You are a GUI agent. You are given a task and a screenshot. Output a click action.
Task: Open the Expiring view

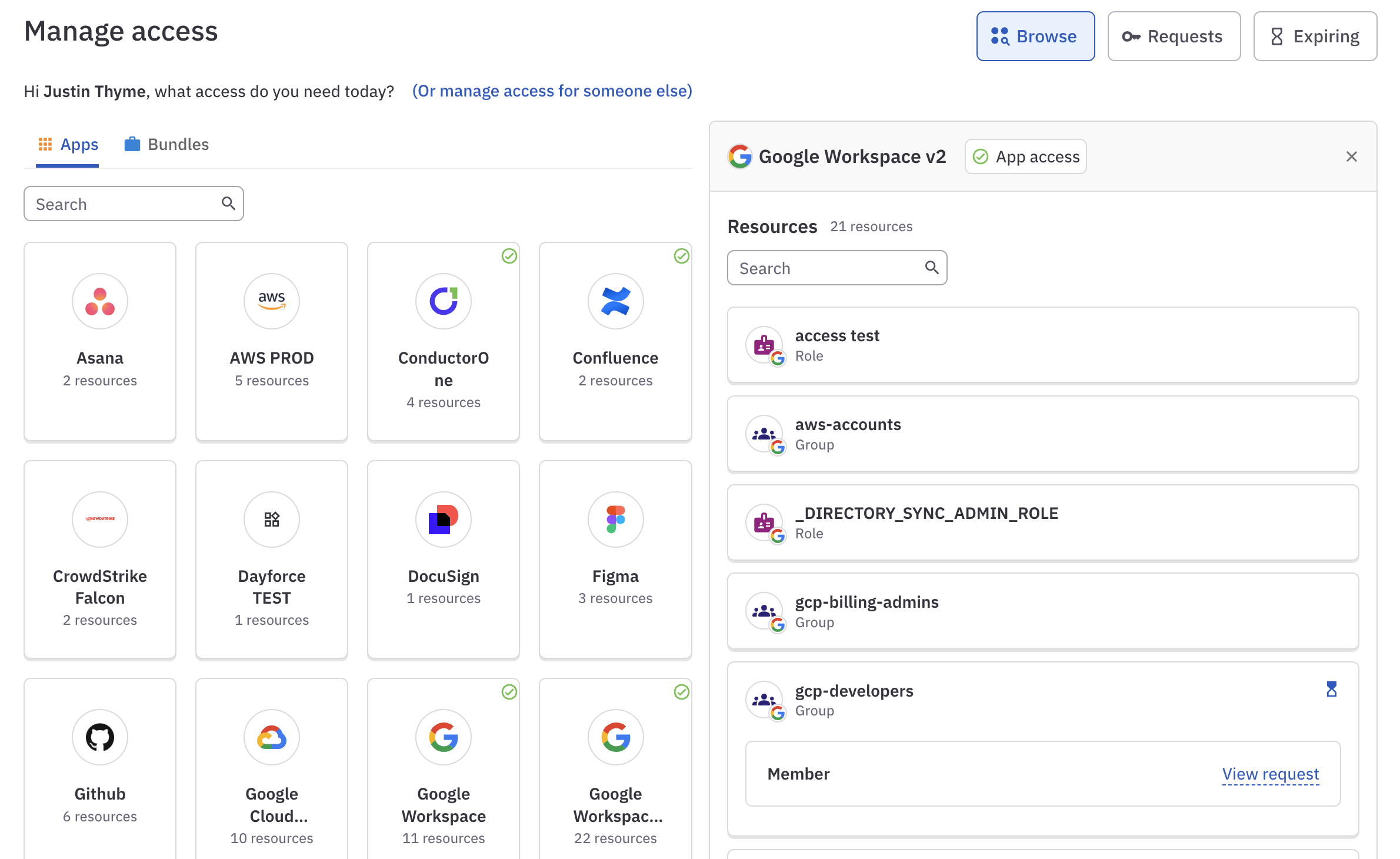pyautogui.click(x=1315, y=36)
